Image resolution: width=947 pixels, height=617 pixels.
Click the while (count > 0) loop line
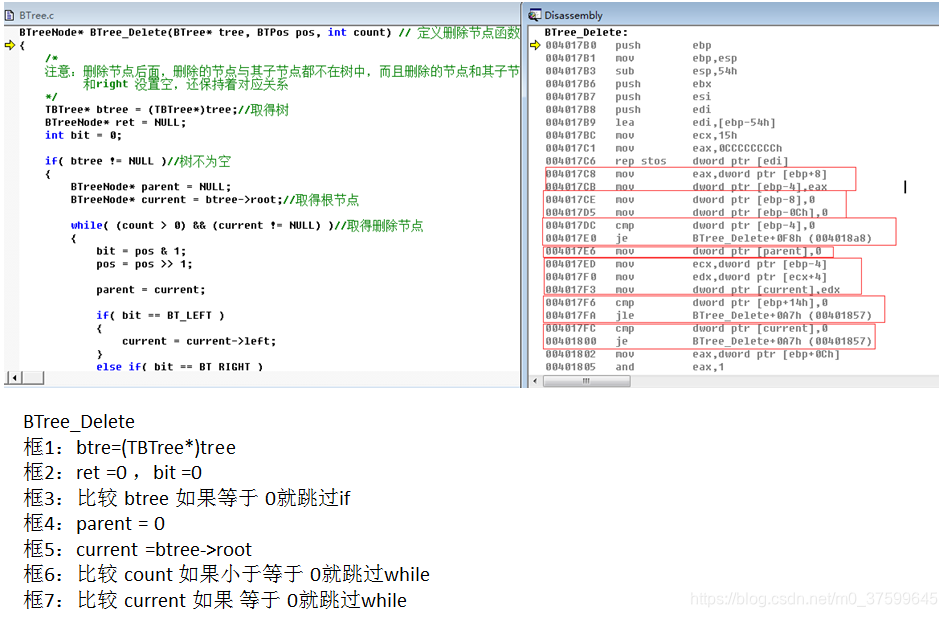click(246, 226)
